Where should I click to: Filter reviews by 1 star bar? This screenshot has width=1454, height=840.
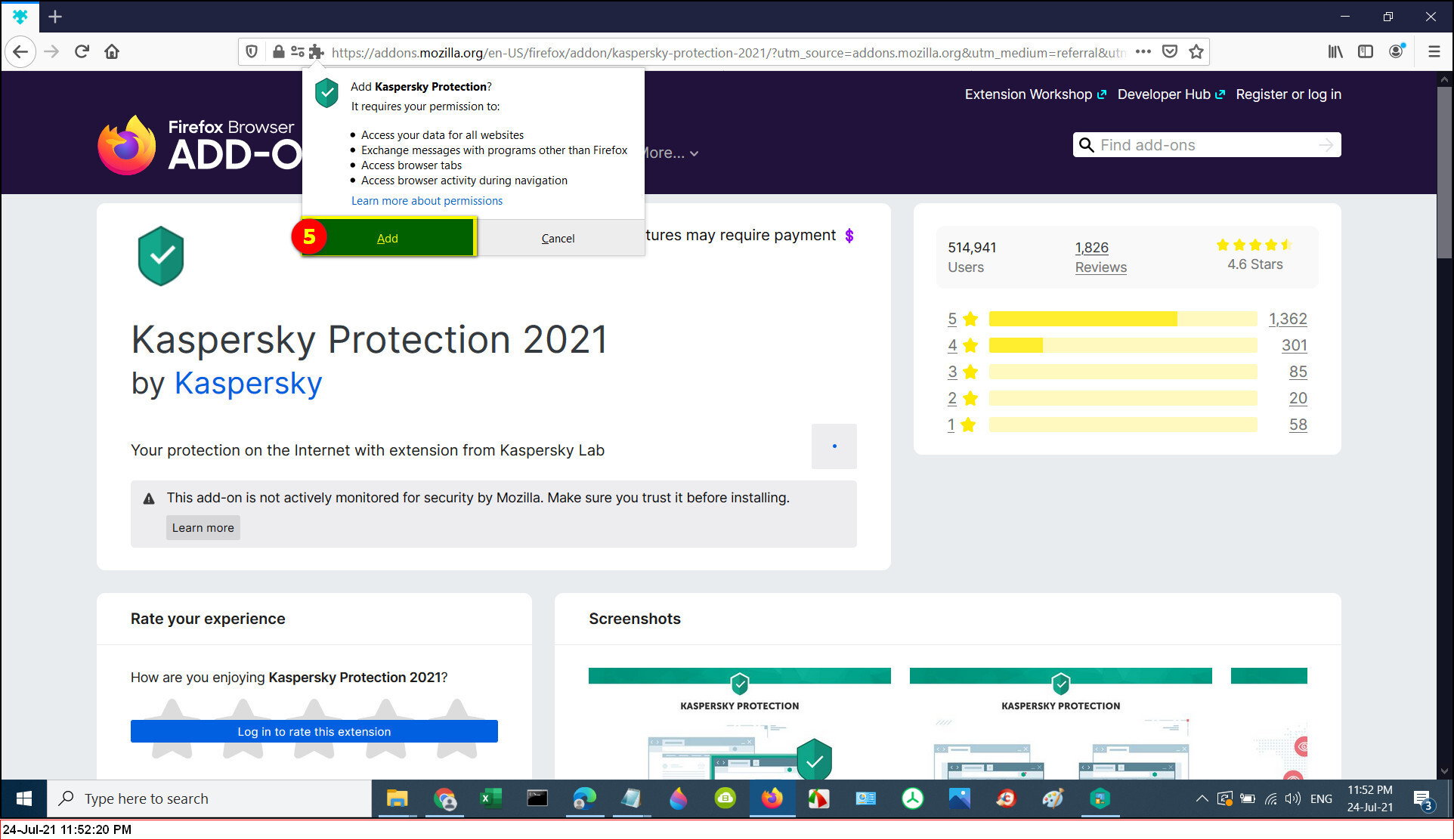1122,425
